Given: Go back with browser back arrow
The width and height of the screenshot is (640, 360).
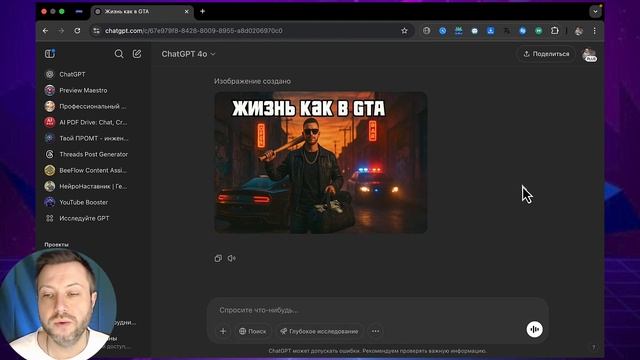Looking at the screenshot, I should [45, 31].
